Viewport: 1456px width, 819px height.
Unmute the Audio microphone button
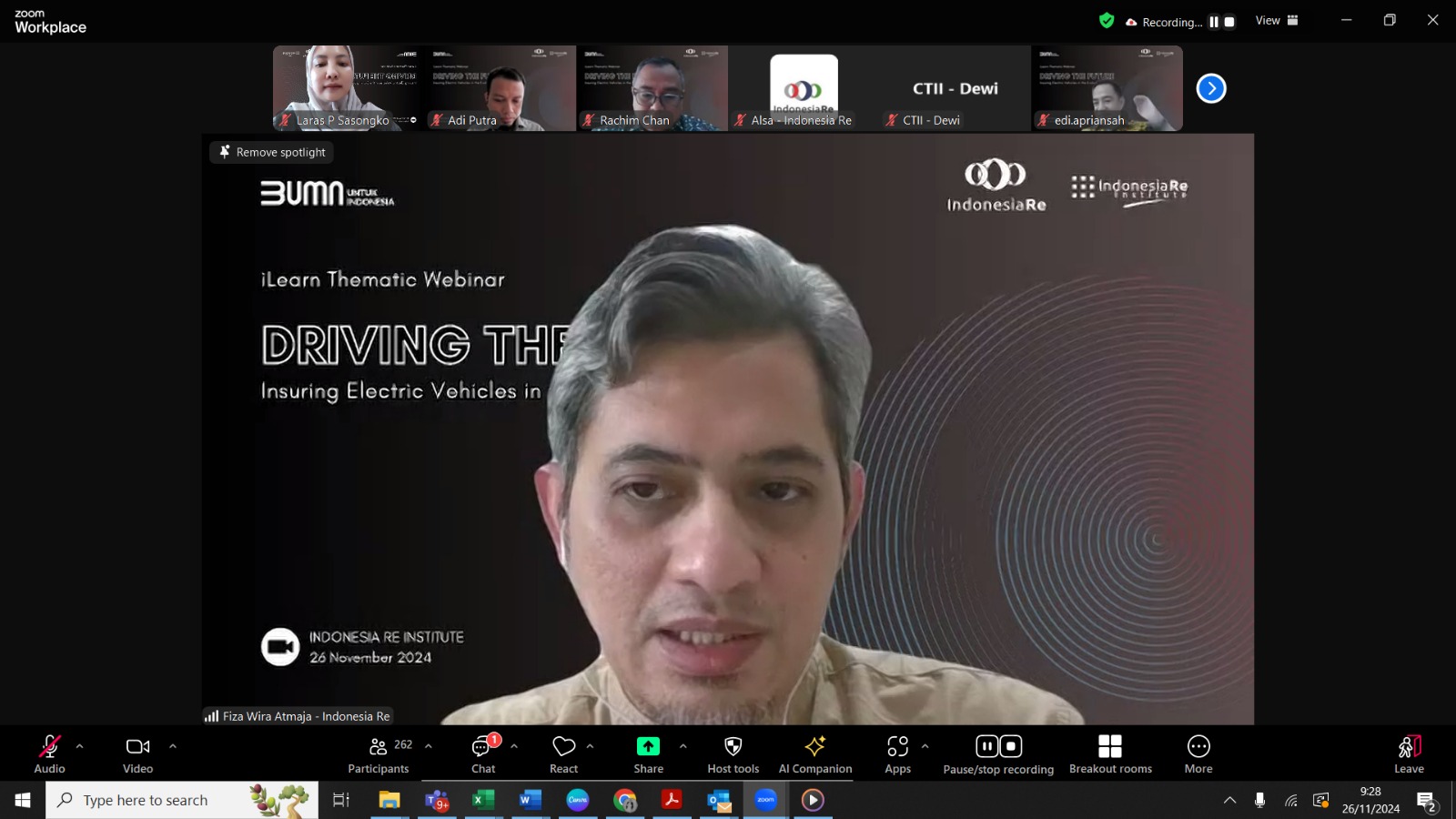point(49,754)
